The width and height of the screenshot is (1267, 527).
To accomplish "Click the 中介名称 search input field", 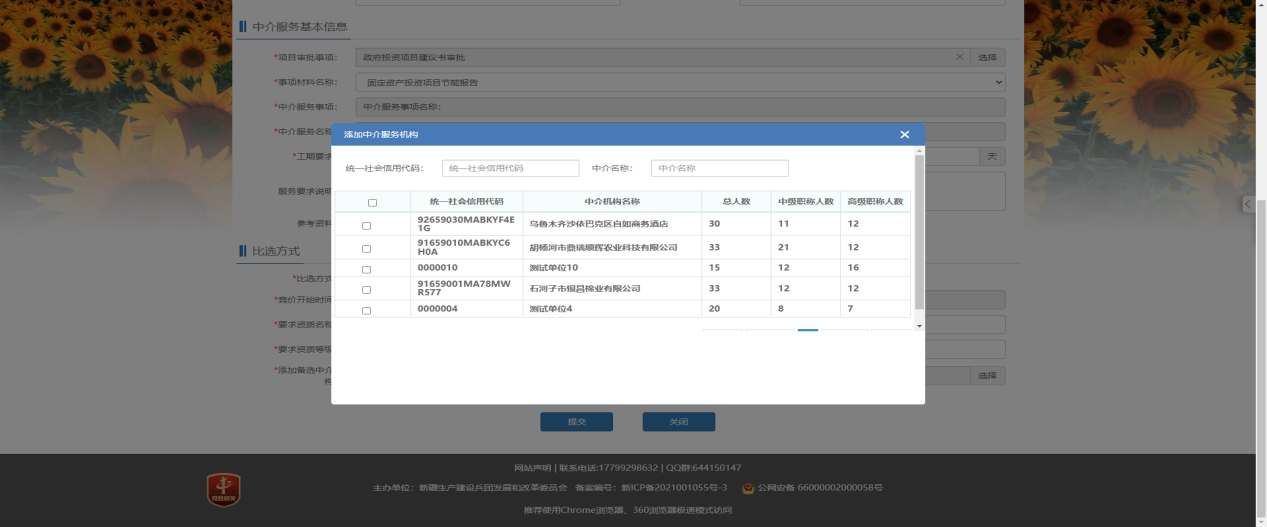I will coord(719,168).
